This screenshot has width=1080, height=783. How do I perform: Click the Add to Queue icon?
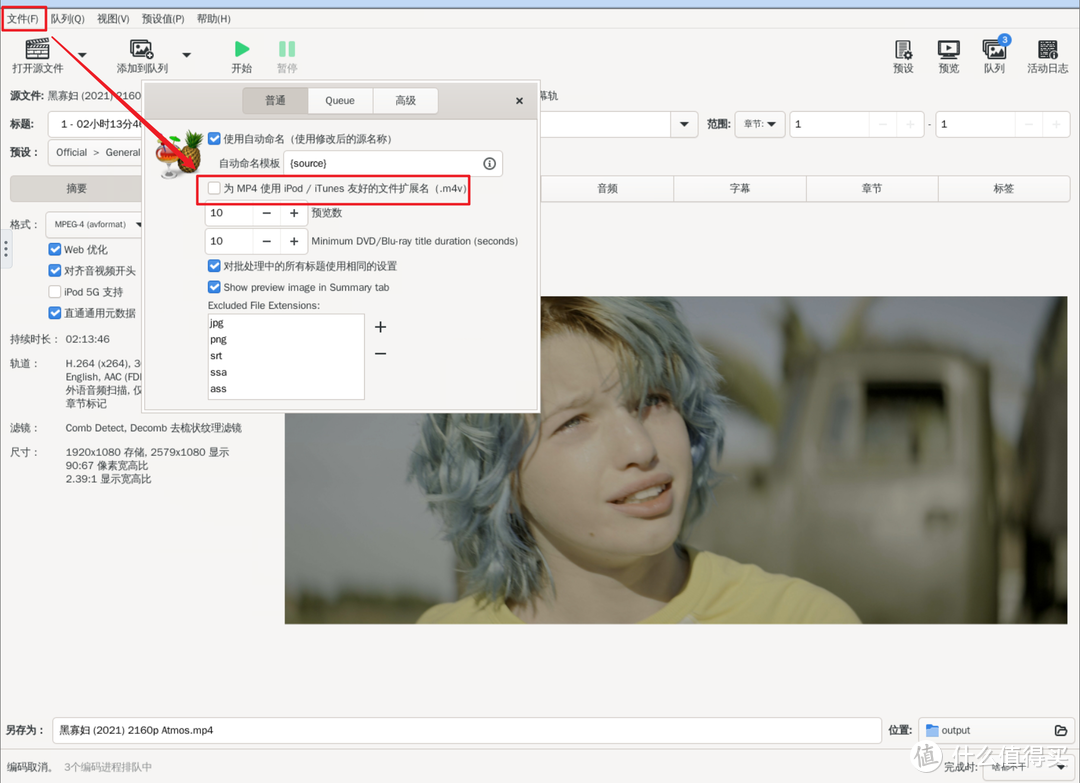(x=142, y=49)
